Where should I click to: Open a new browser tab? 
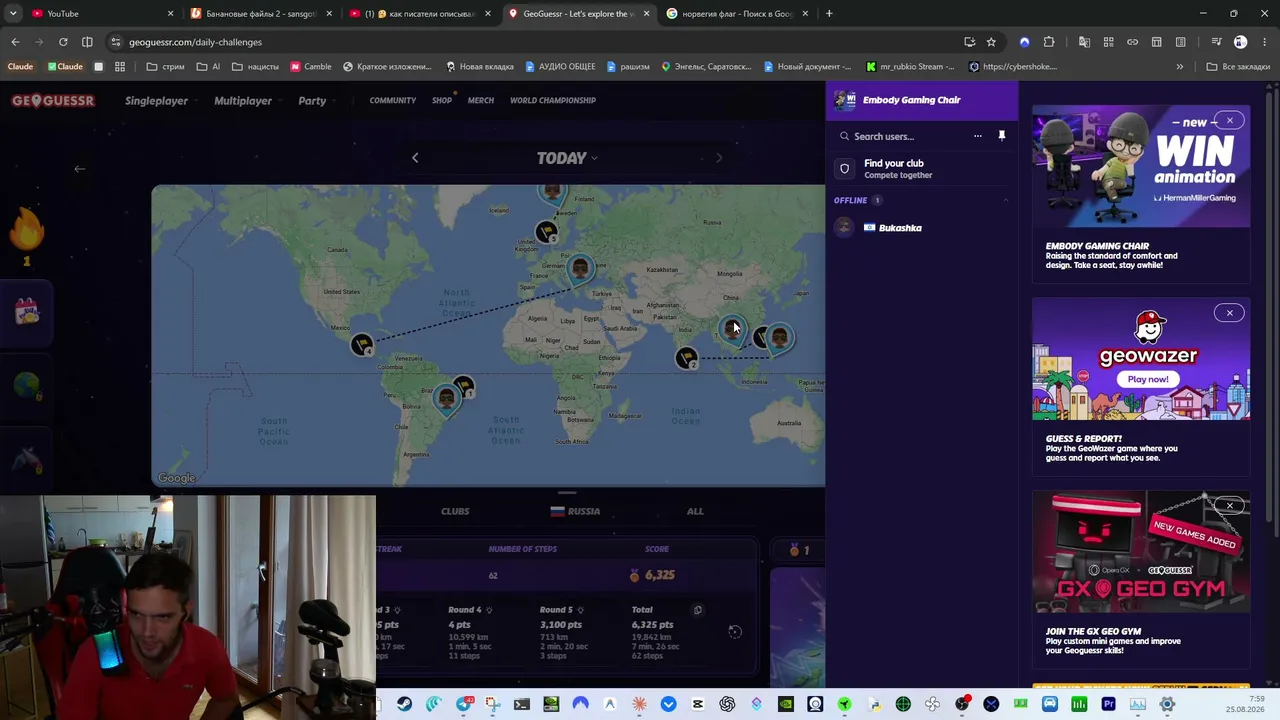point(829,14)
